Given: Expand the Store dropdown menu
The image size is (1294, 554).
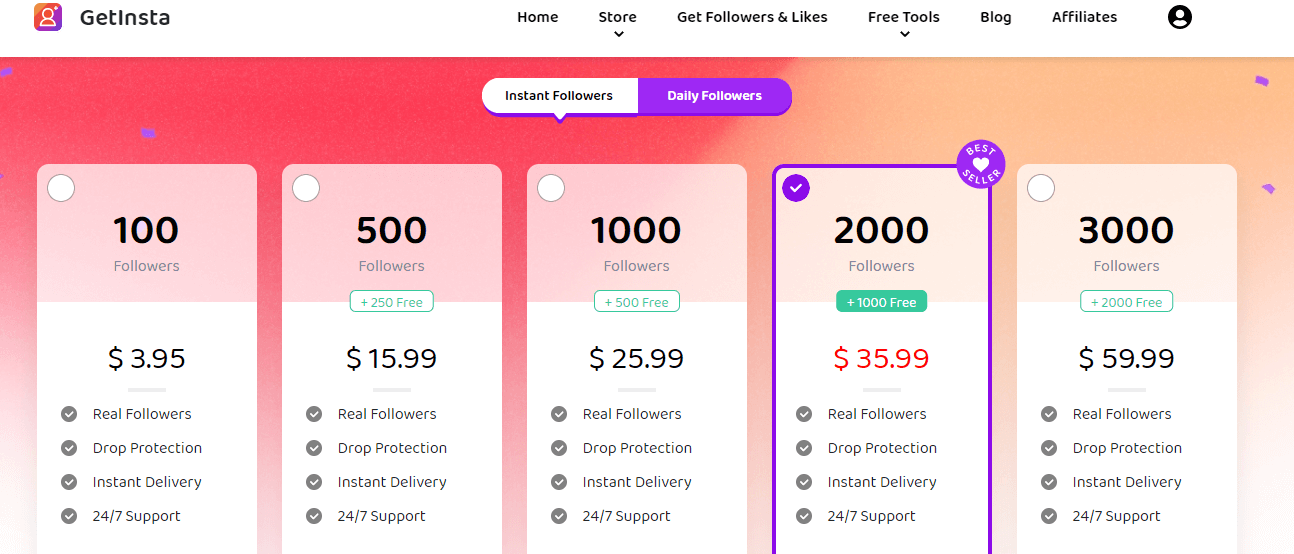Looking at the screenshot, I should [x=618, y=34].
